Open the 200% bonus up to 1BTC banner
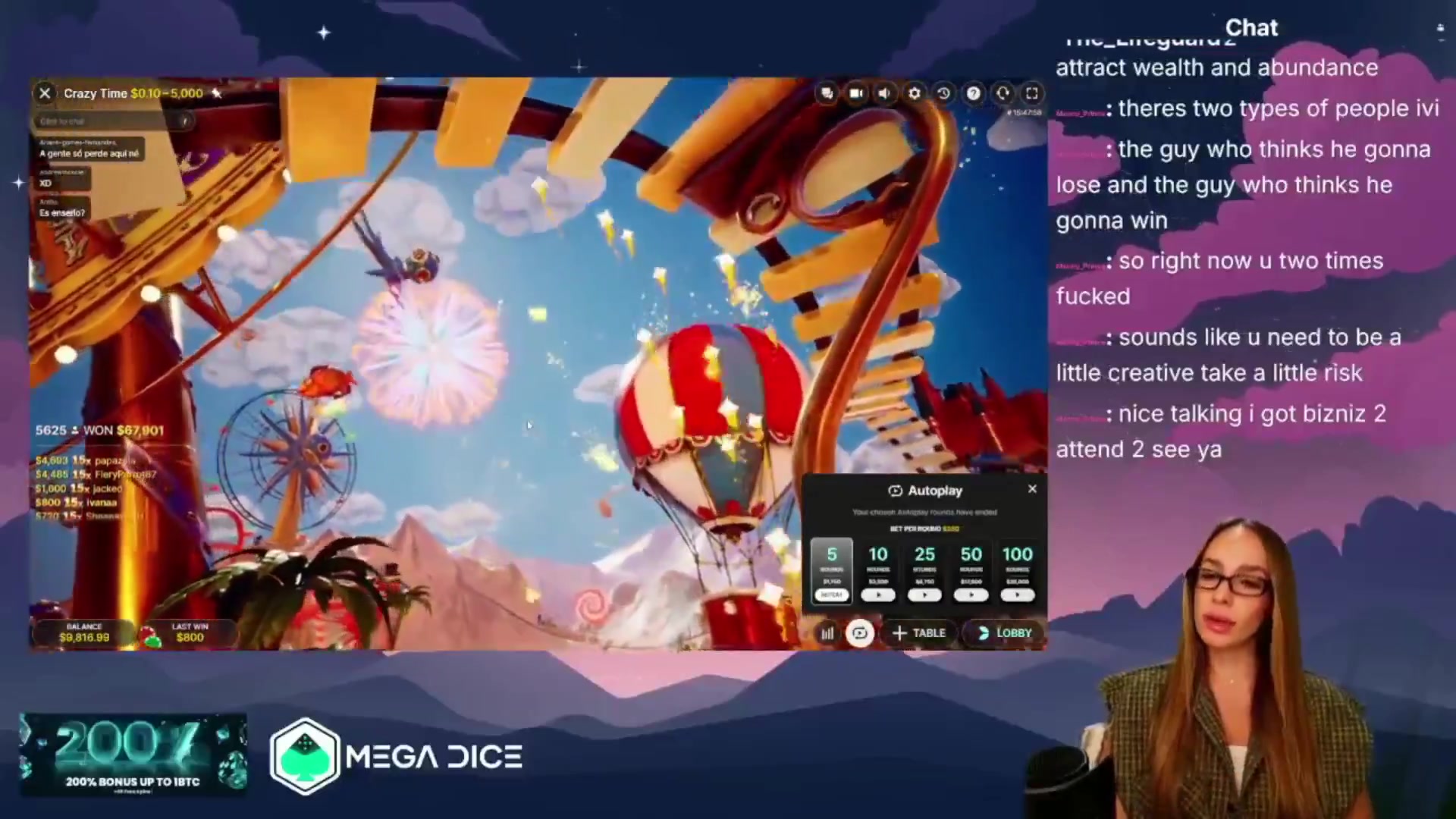The height and width of the screenshot is (819, 1456). [133, 755]
